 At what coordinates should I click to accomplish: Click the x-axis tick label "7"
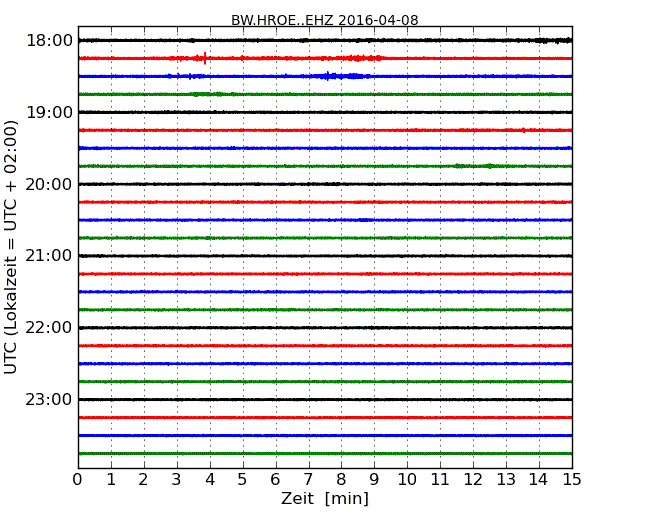click(x=308, y=480)
